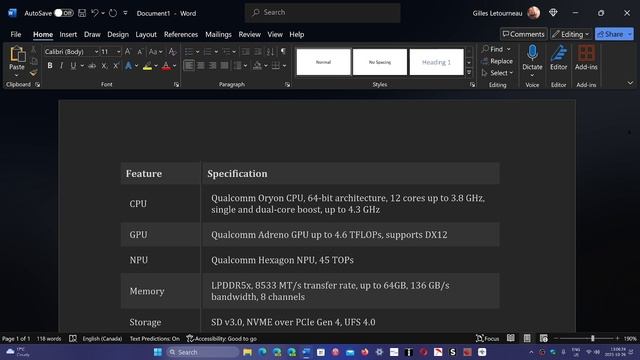This screenshot has height=360, width=640.
Task: Align paragraph text to the right
Action: [x=213, y=65]
